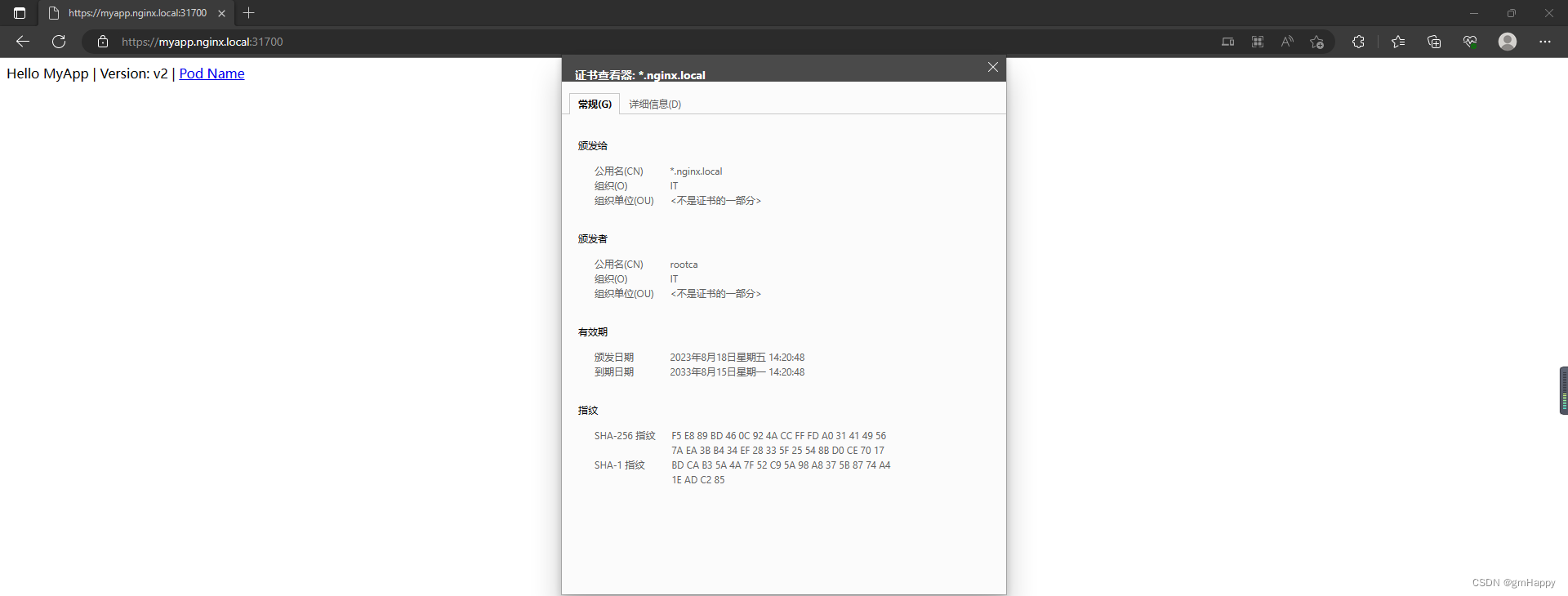
Task: Open the tab actions menu icon
Action: click(x=20, y=13)
